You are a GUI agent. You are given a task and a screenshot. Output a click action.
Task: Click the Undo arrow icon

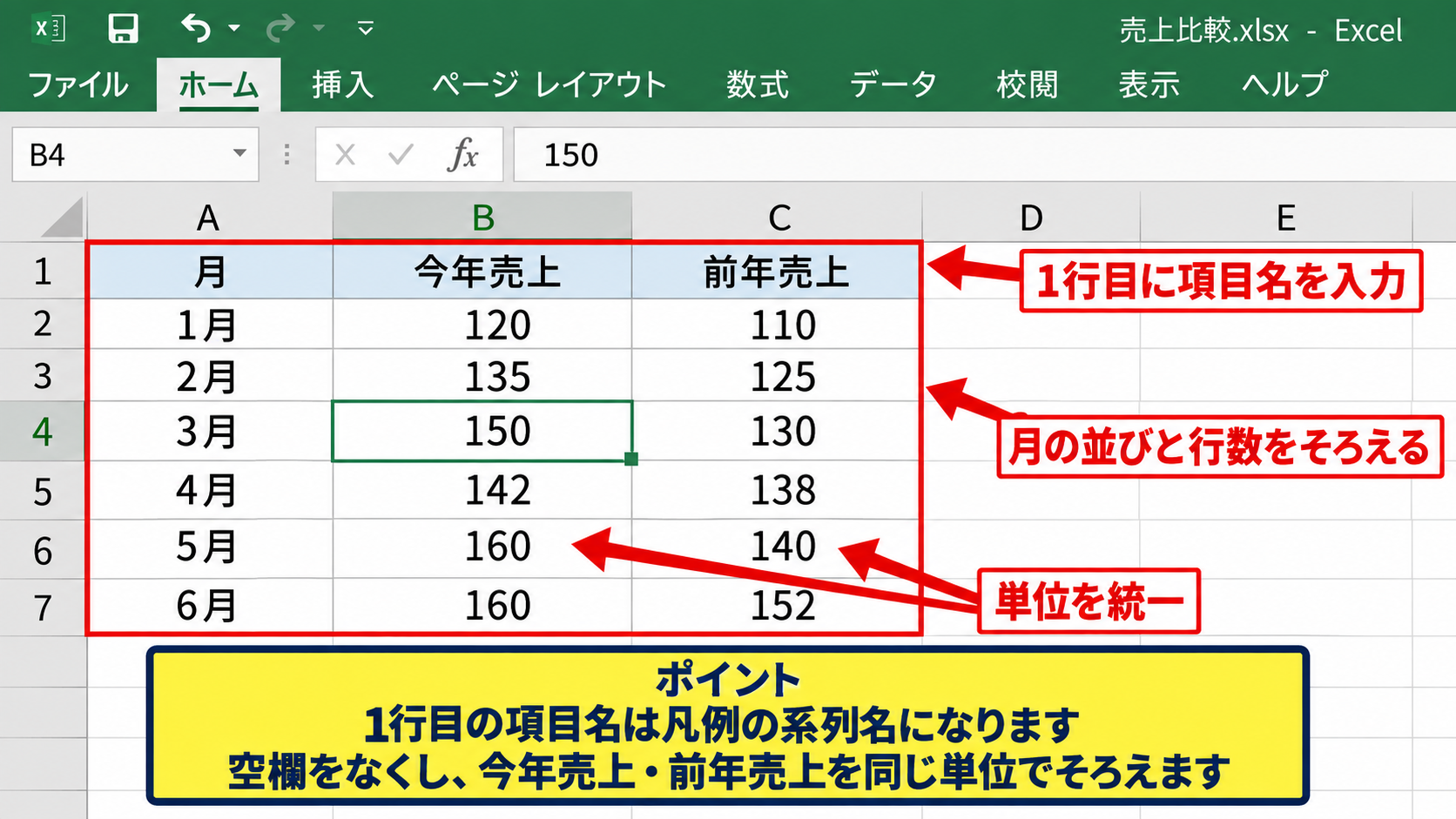[196, 29]
